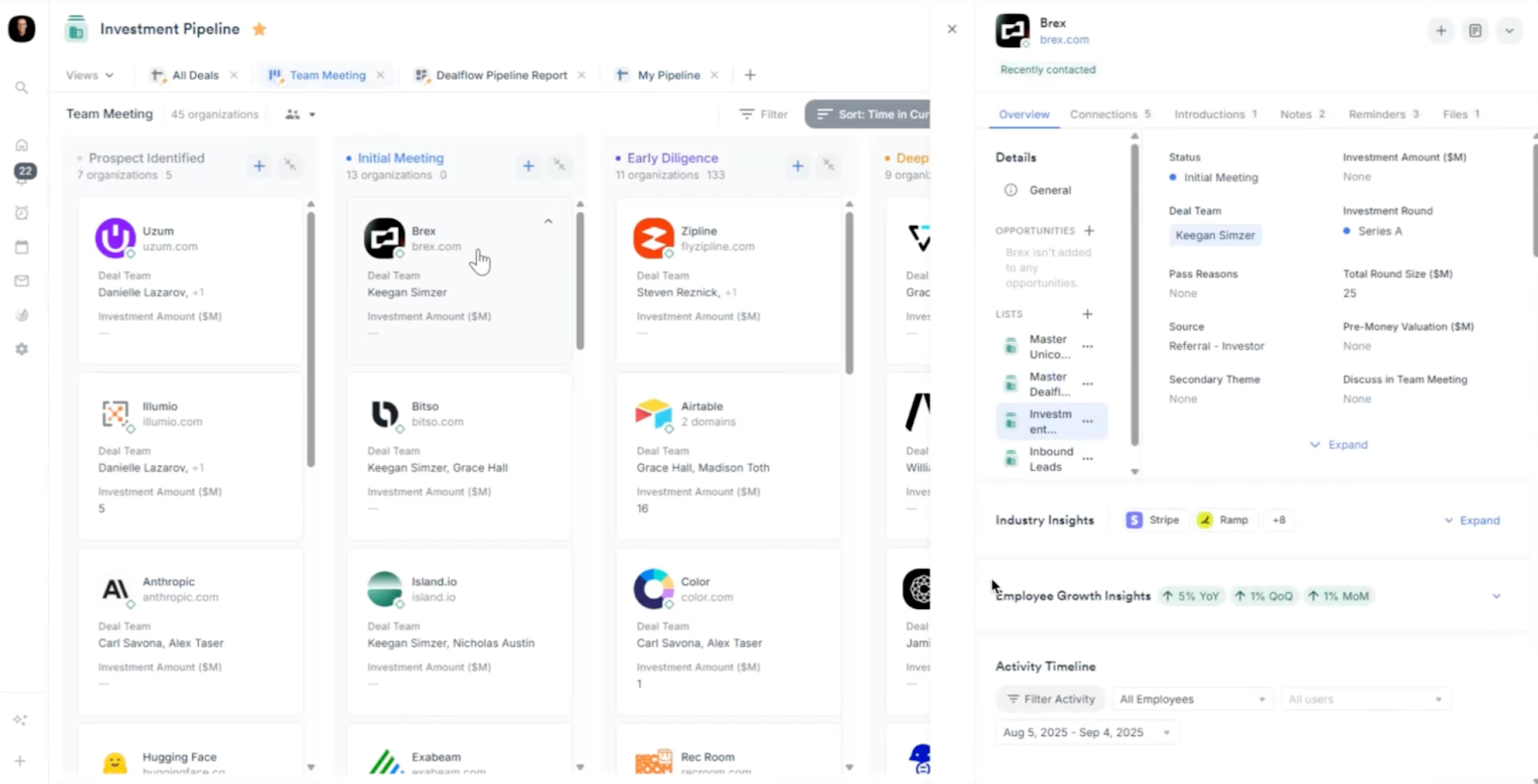Open options for Master Unico list
1538x784 pixels.
click(1087, 347)
